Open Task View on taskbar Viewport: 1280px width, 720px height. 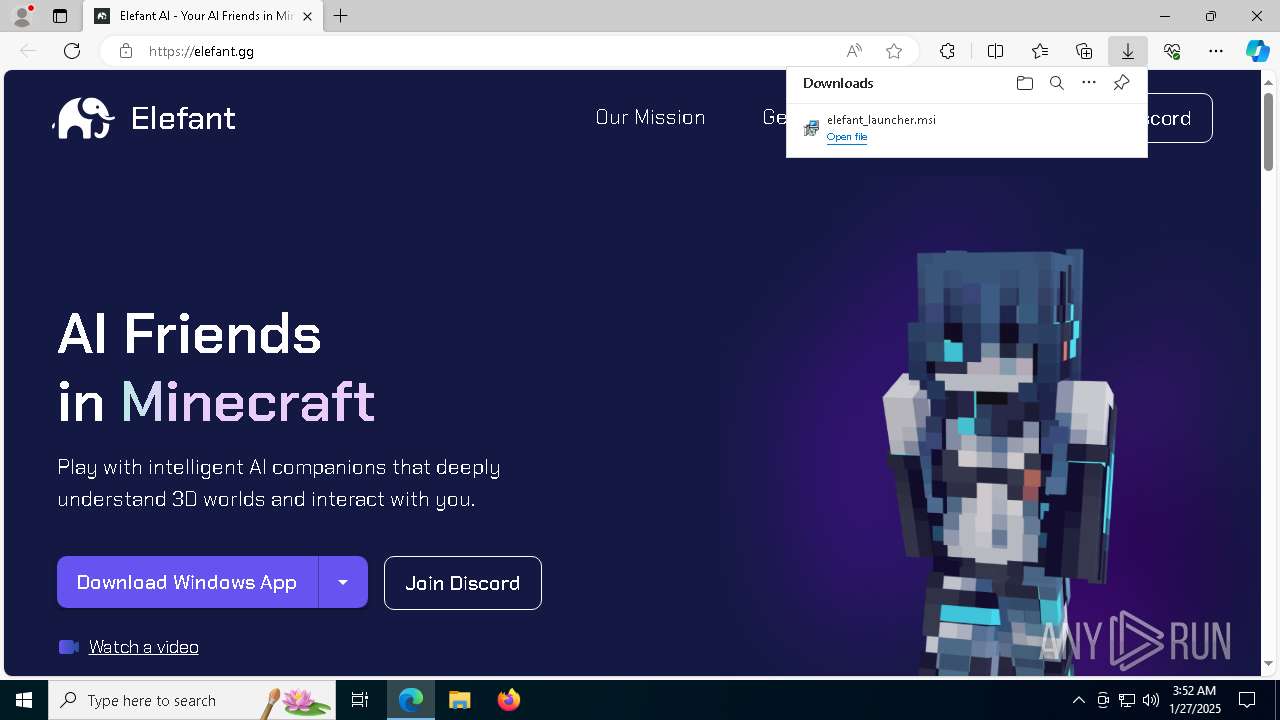click(360, 700)
